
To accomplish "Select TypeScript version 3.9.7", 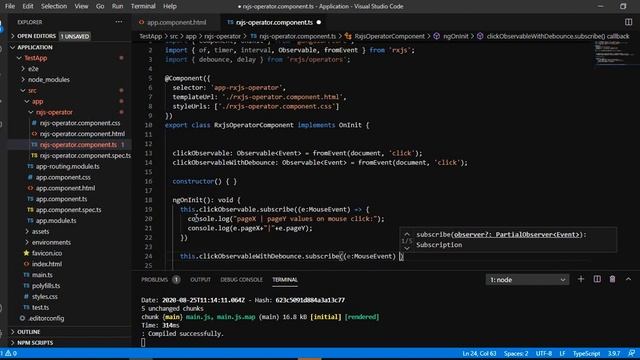I will pos(614,353).
